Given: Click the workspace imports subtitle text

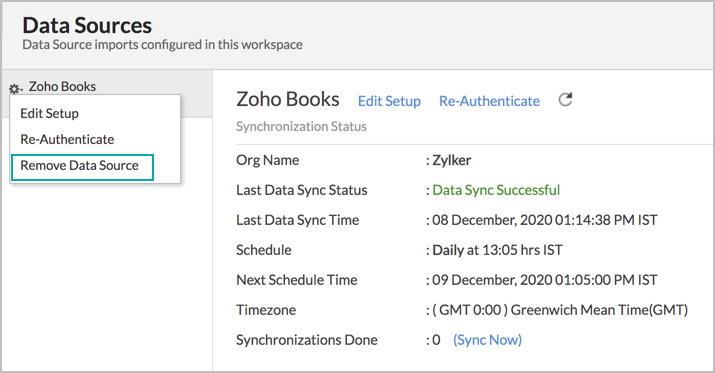Looking at the screenshot, I should pos(162,45).
